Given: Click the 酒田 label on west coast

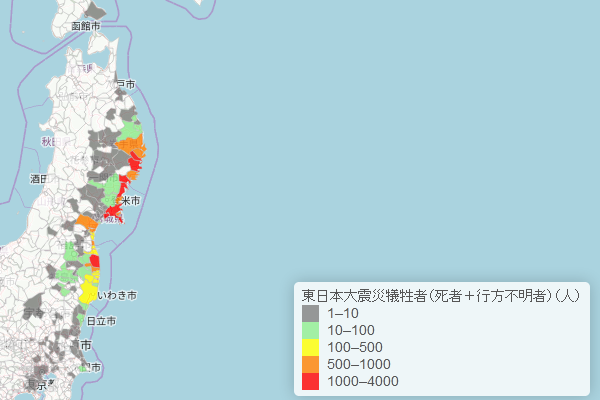Looking at the screenshot, I should pyautogui.click(x=39, y=179).
